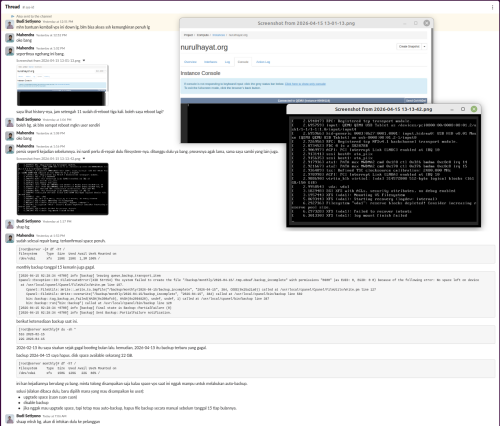Viewport: 500px width, 426px height.
Task: Maximize the 13-13-42.png image viewer window
Action: coord(463,109)
